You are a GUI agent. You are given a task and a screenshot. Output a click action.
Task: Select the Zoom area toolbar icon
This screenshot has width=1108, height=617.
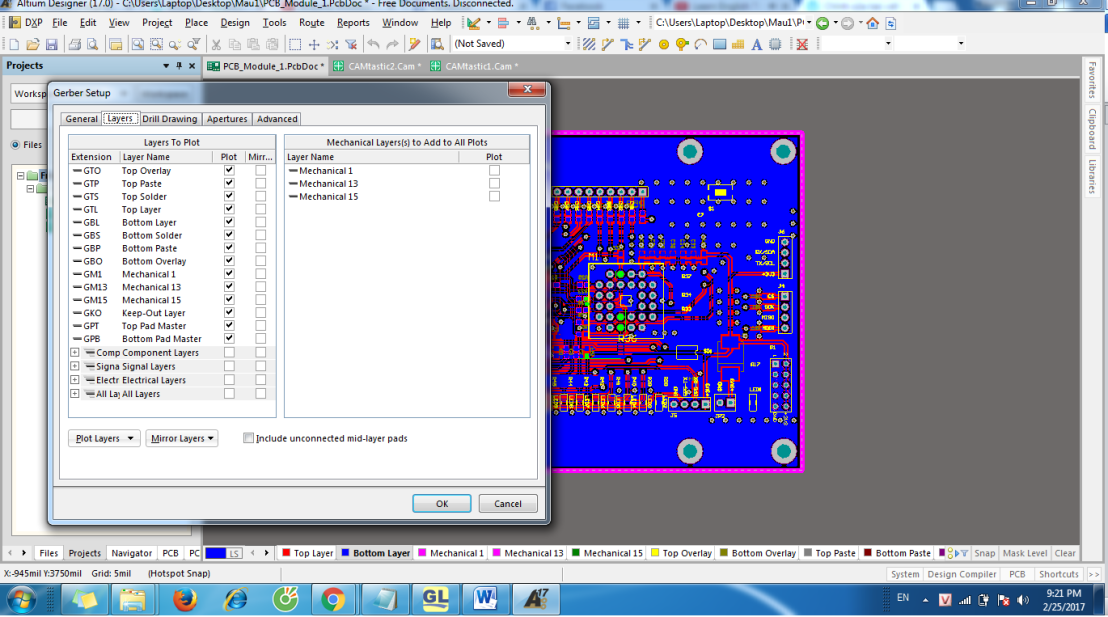(x=155, y=43)
